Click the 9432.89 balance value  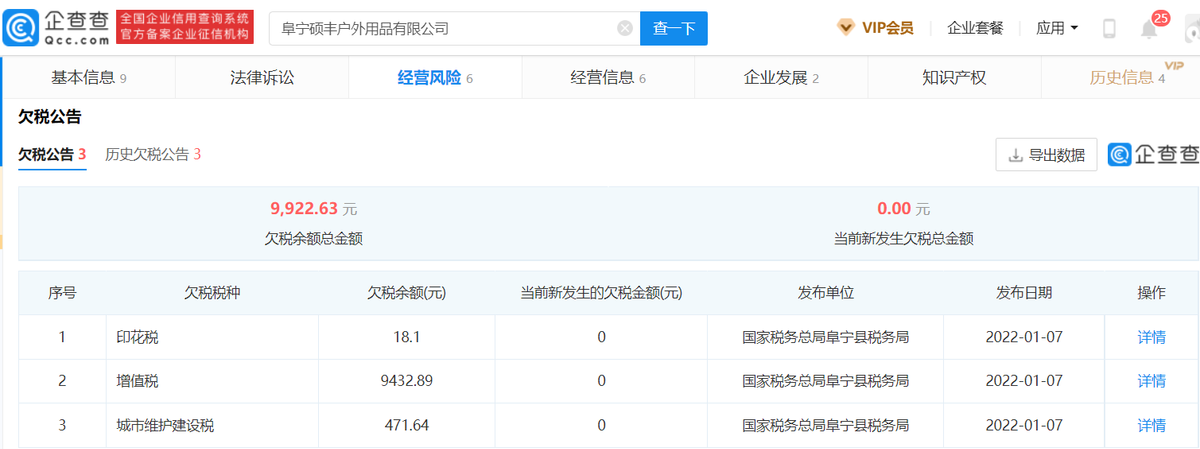(406, 381)
